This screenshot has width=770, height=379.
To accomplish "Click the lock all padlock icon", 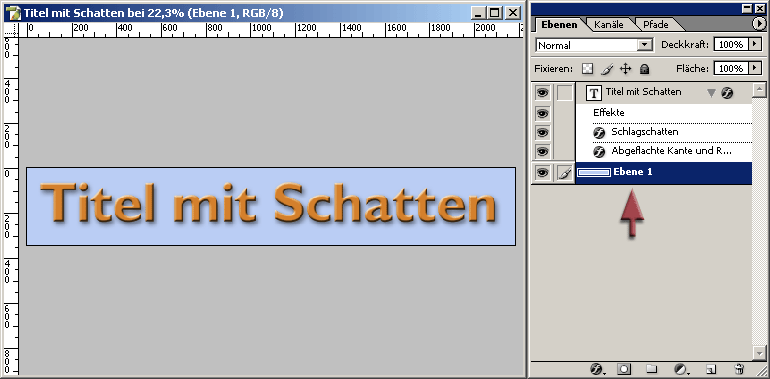I will coord(645,68).
